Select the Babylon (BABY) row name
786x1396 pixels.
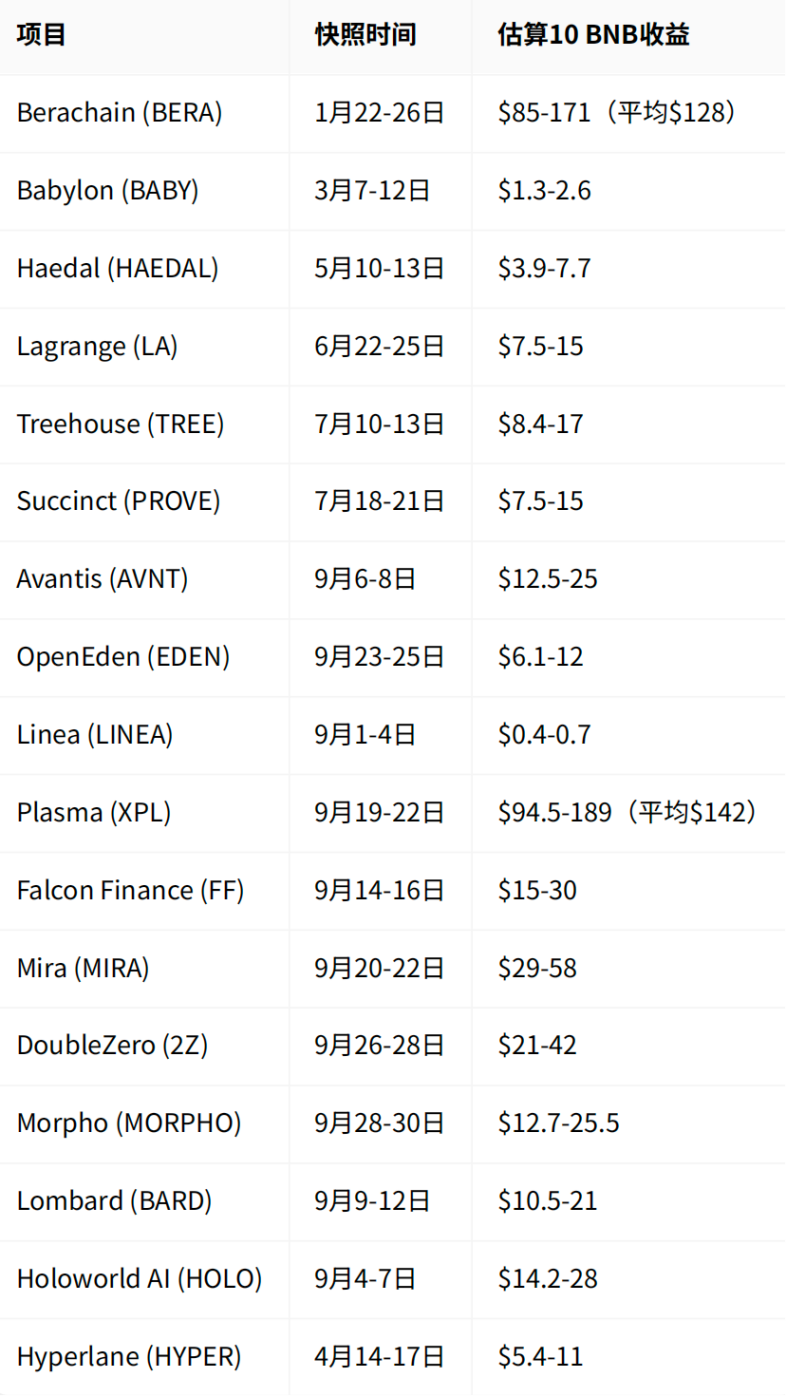(108, 190)
